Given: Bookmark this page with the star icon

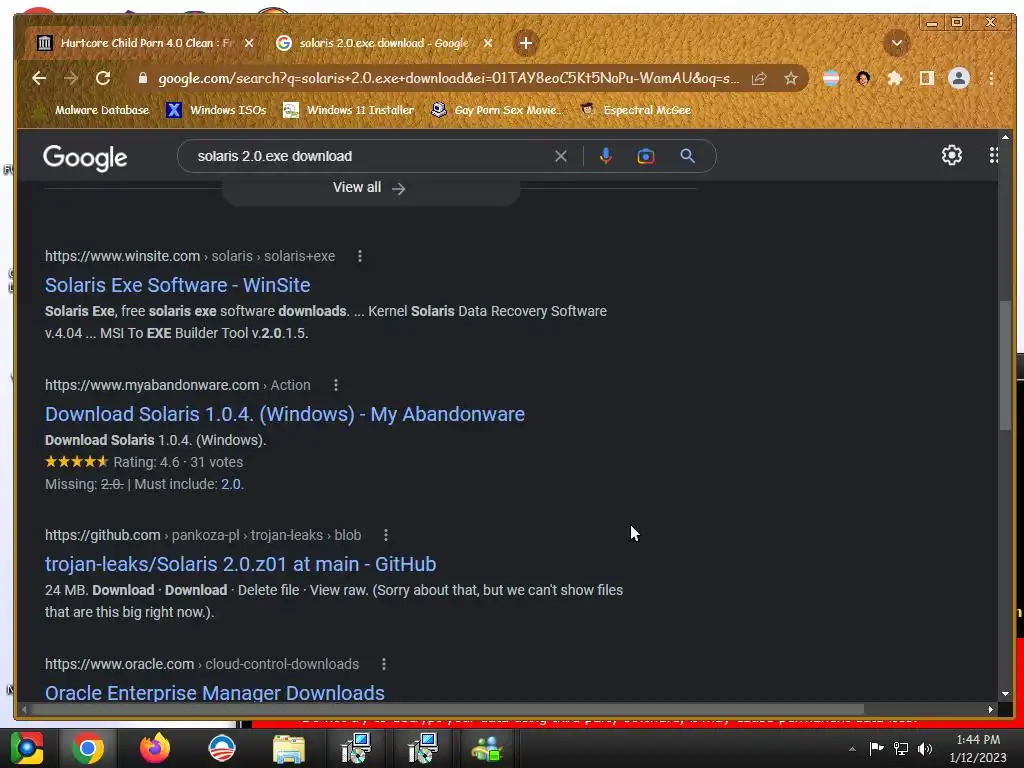Looking at the screenshot, I should point(791,78).
